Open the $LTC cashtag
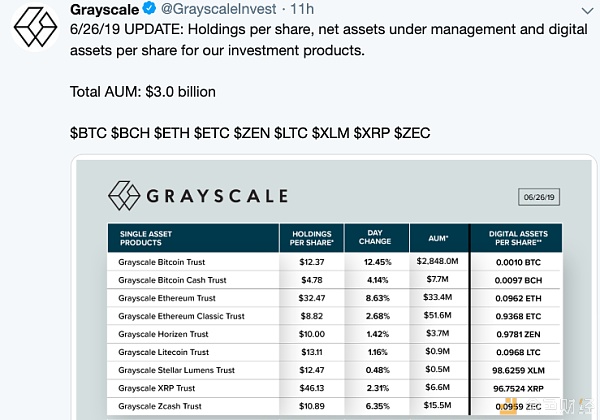The height and width of the screenshot is (420, 600). [291, 133]
